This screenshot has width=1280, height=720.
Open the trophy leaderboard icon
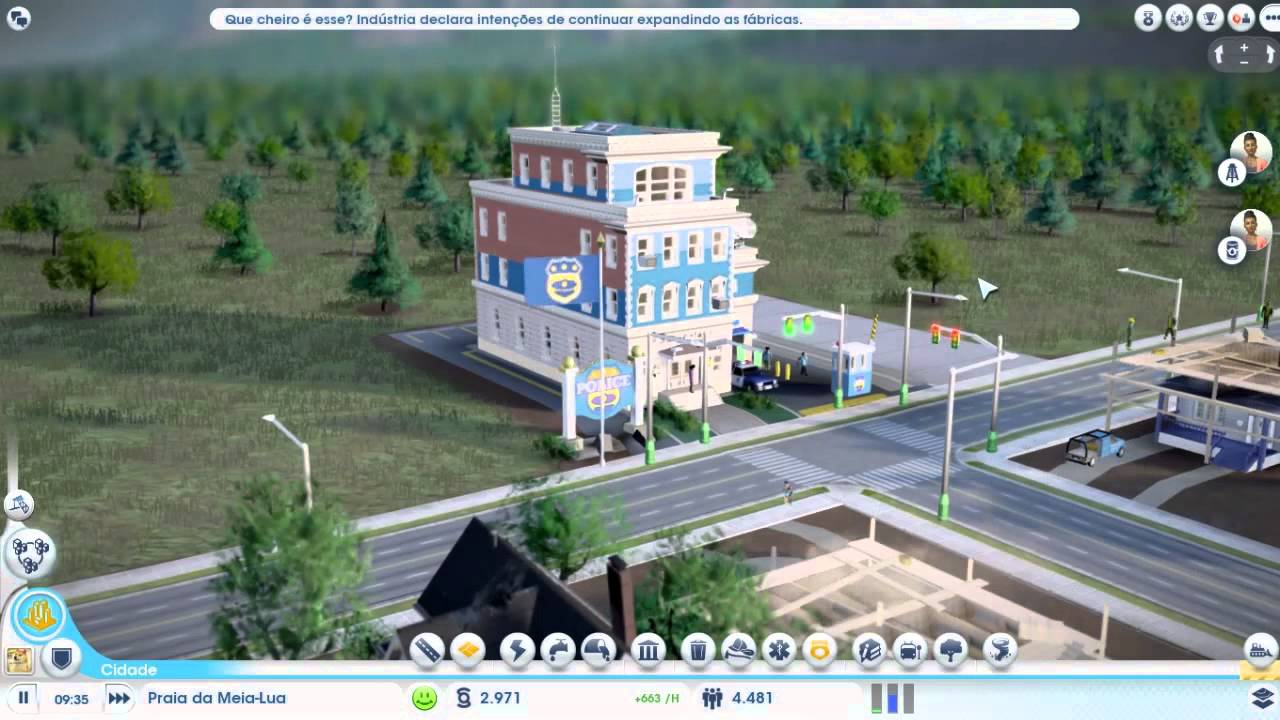point(1210,18)
